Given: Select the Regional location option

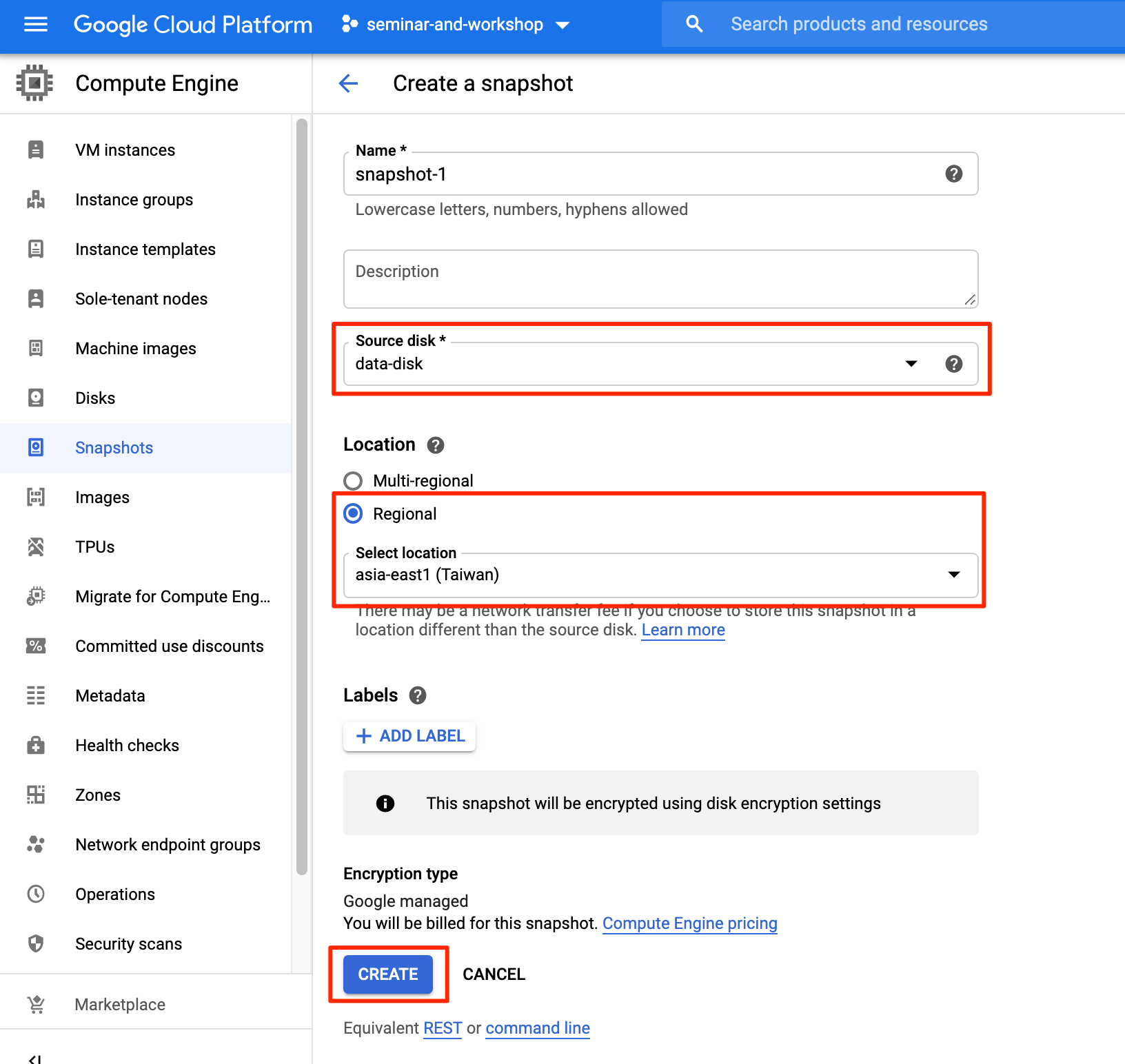Looking at the screenshot, I should (353, 513).
